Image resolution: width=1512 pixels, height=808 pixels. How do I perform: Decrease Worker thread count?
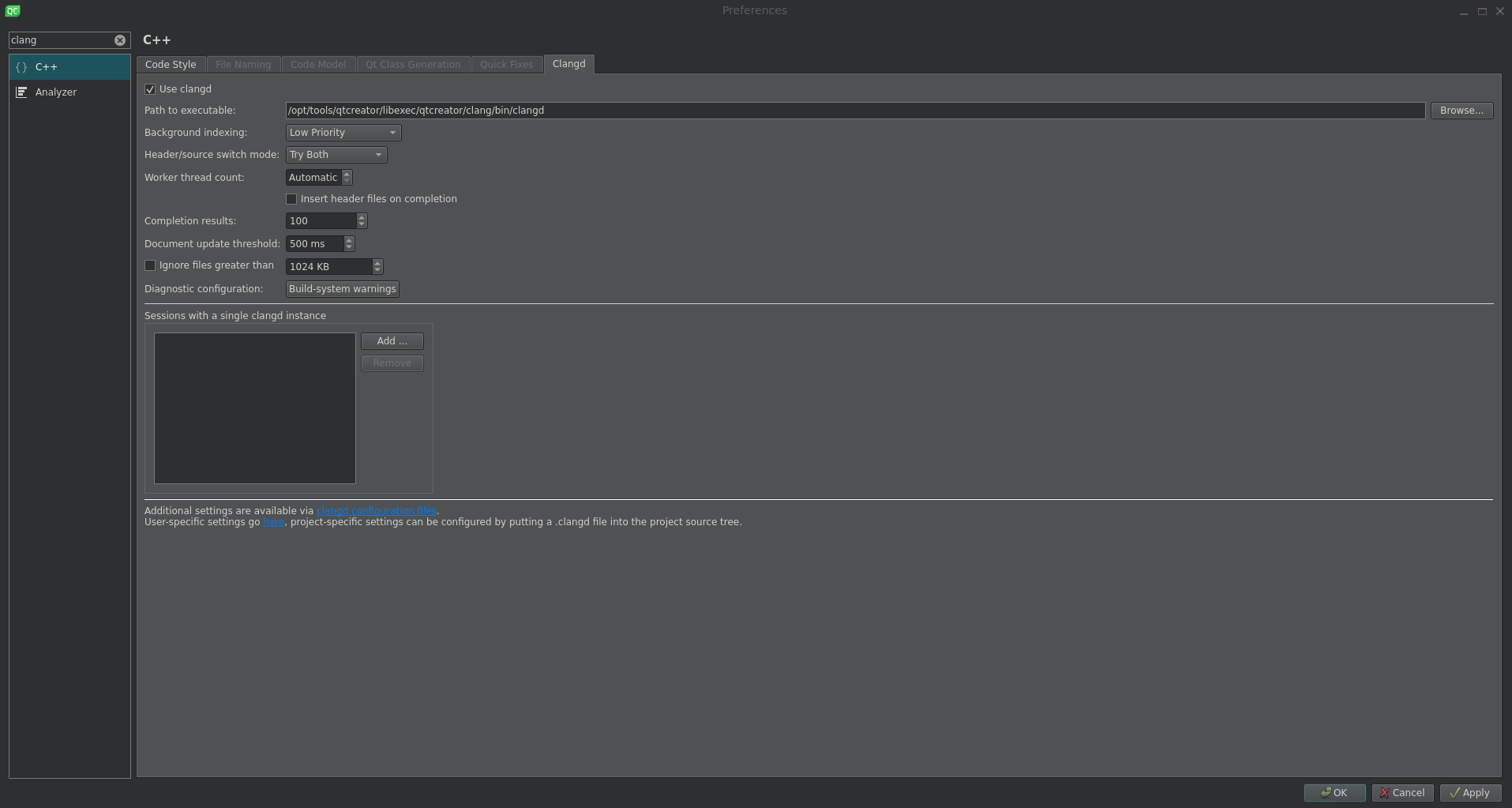[347, 182]
